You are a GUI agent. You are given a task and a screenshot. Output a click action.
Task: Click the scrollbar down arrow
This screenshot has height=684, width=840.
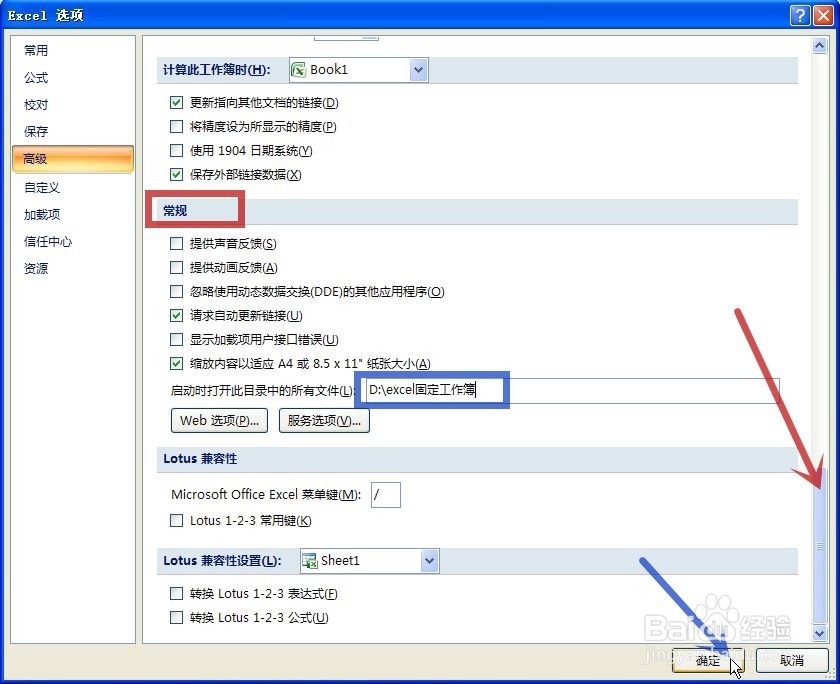(x=820, y=633)
